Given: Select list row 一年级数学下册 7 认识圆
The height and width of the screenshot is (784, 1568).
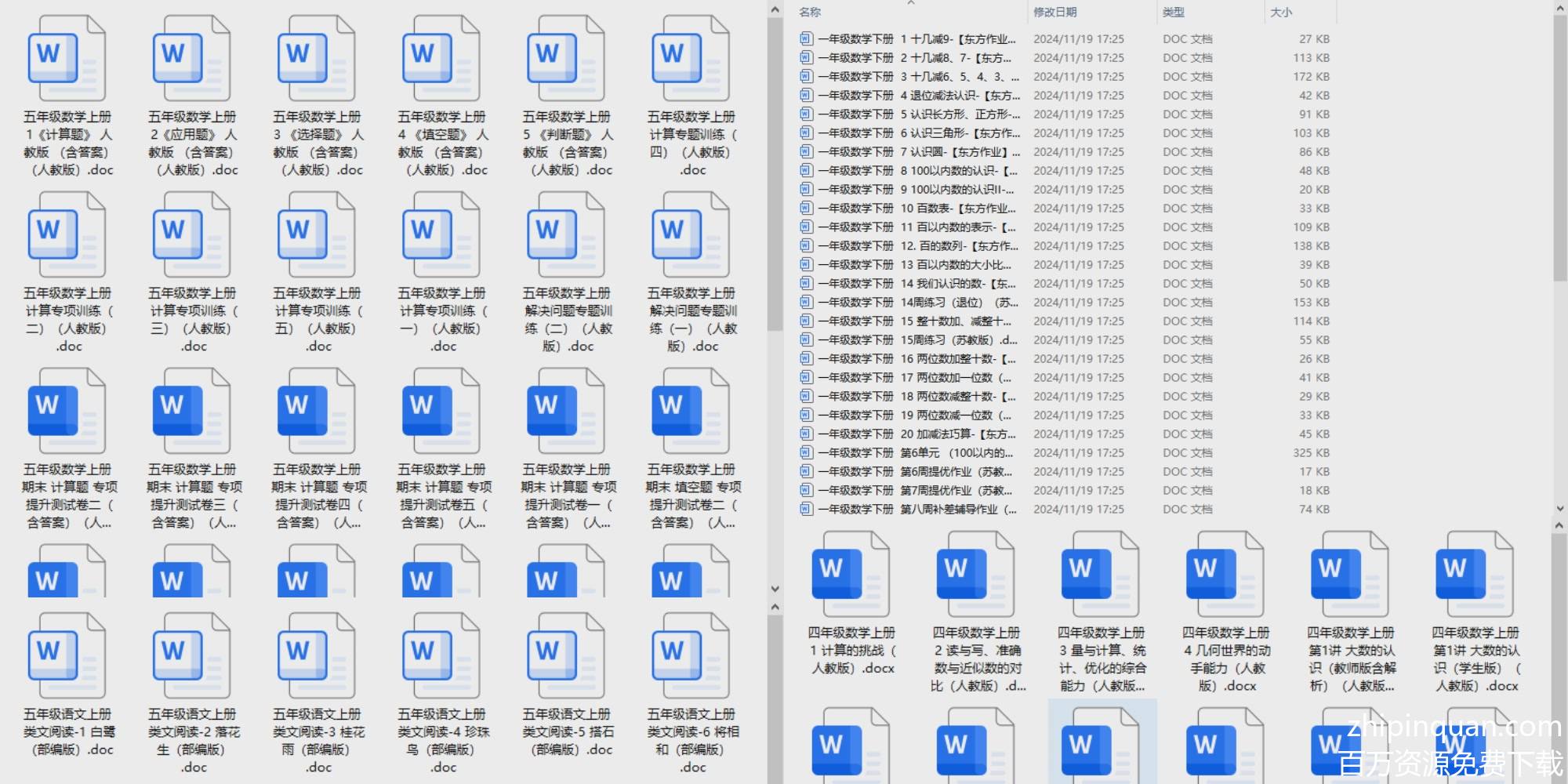Looking at the screenshot, I should (1065, 151).
